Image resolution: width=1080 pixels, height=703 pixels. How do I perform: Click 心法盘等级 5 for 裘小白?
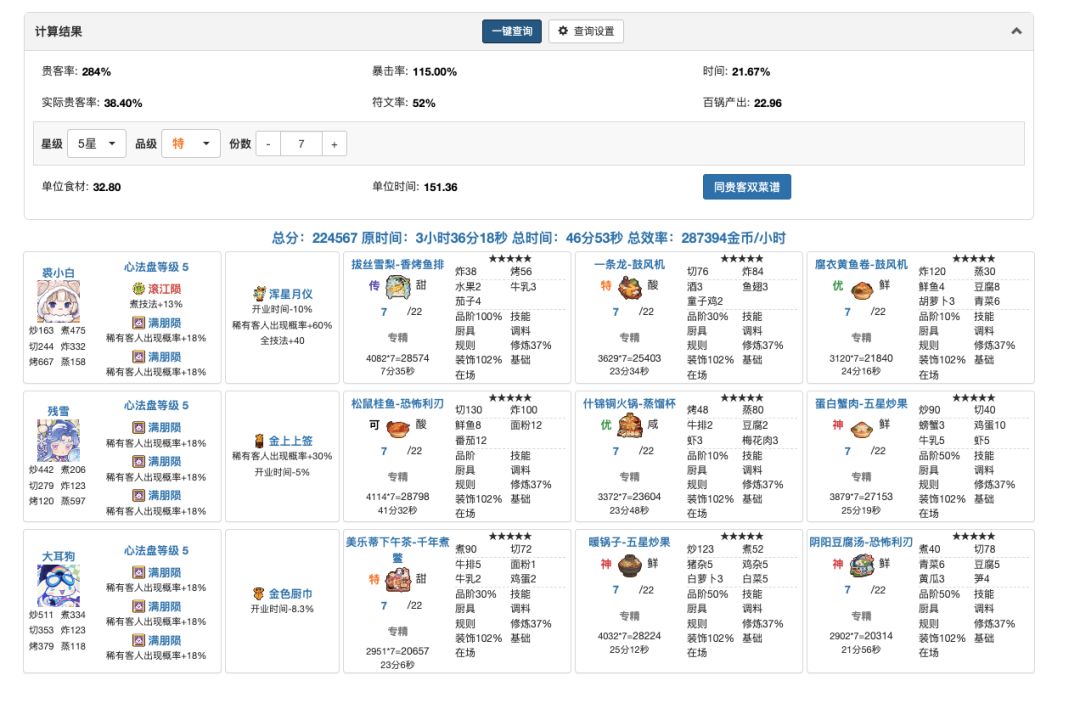156,266
